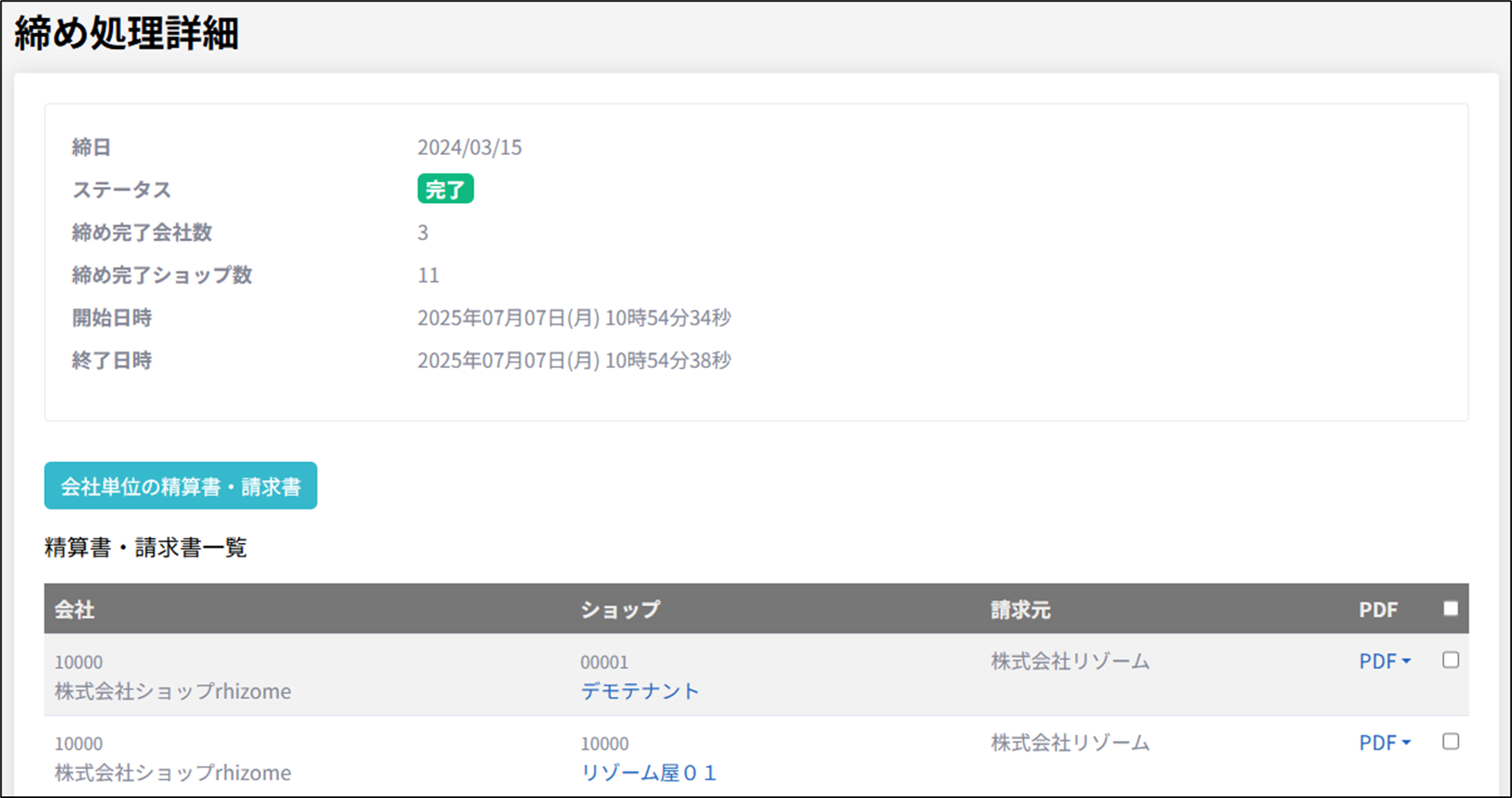Image resolution: width=1512 pixels, height=798 pixels.
Task: Click the green 完了 status badge
Action: pyautogui.click(x=445, y=189)
